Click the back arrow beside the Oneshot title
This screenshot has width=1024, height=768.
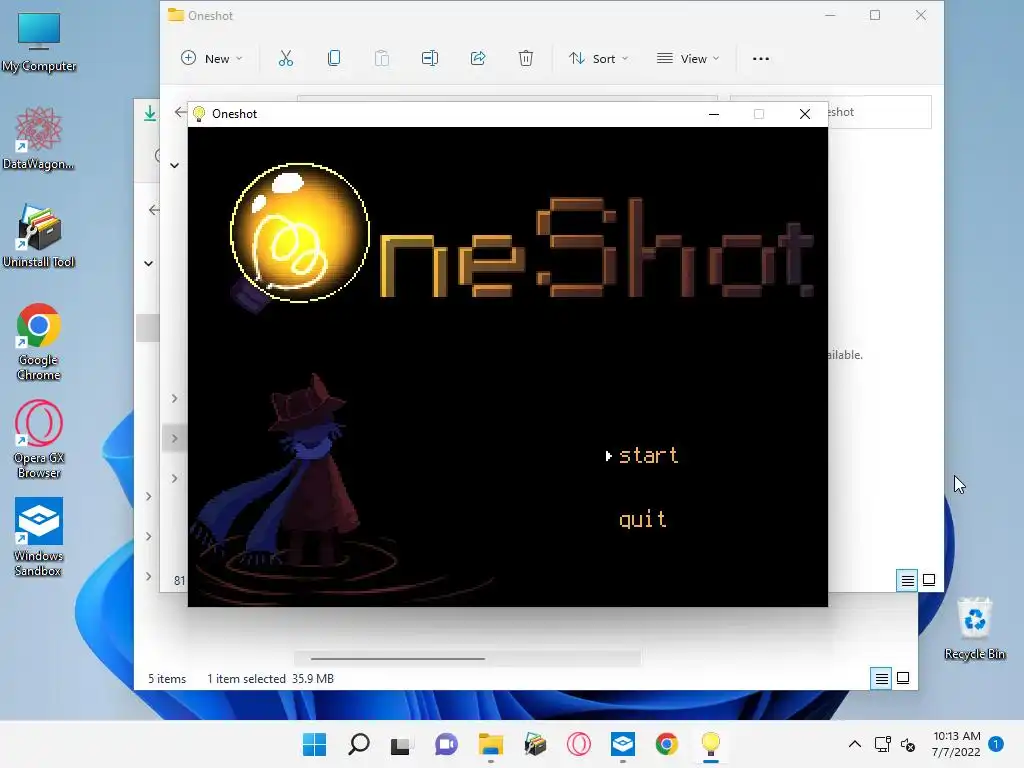tap(181, 112)
